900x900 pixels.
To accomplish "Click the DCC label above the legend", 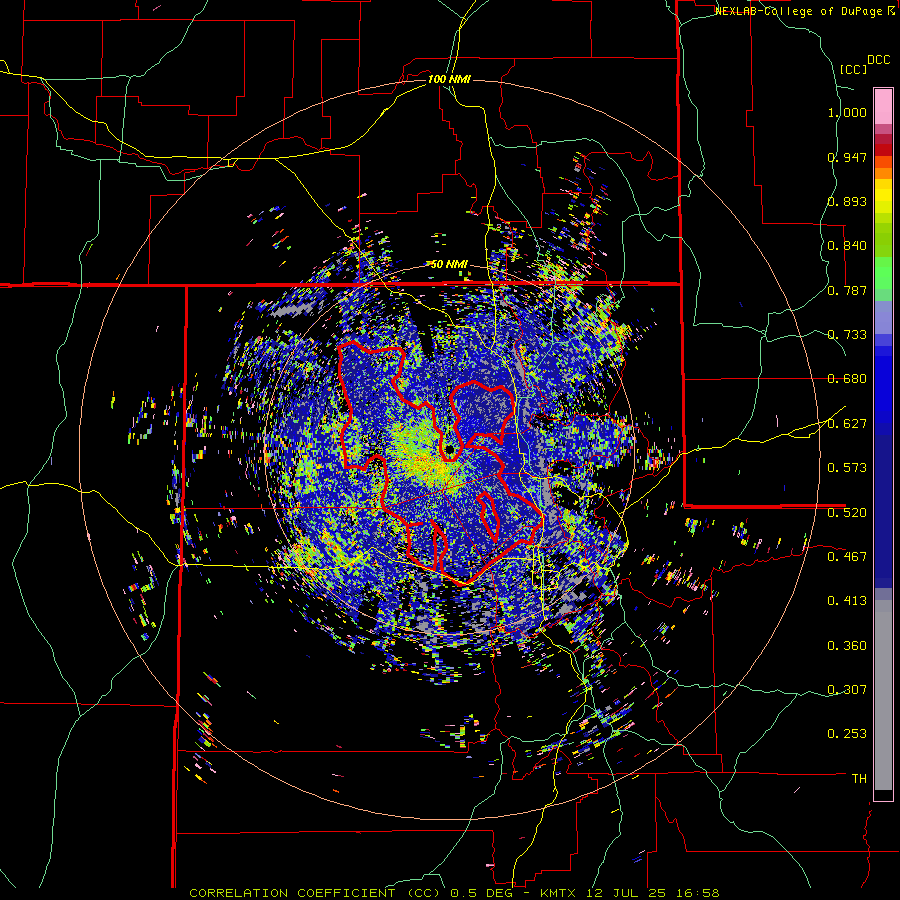I will tap(879, 60).
